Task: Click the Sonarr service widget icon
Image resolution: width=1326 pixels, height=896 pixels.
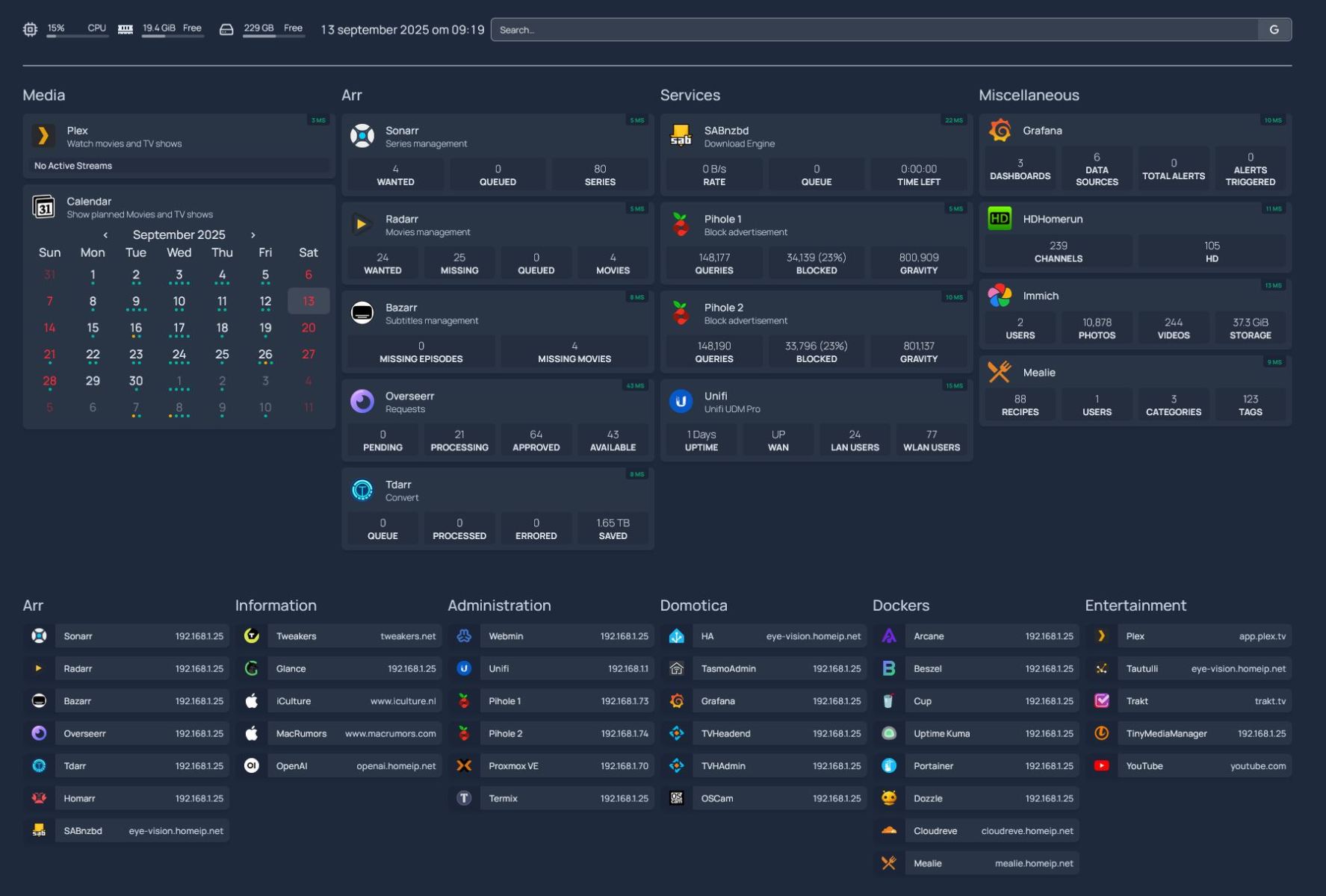Action: pos(362,136)
